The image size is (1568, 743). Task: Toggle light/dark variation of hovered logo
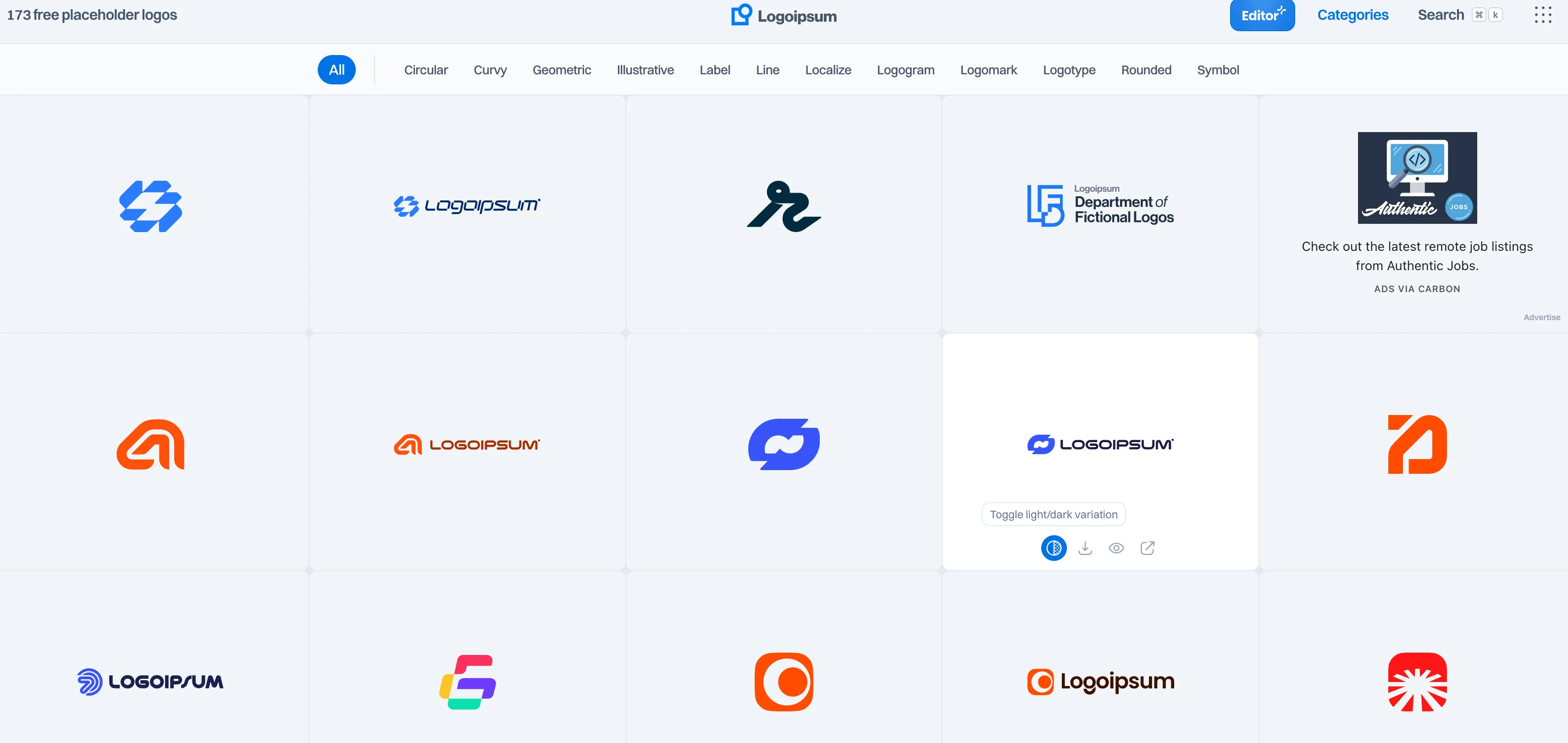point(1054,548)
